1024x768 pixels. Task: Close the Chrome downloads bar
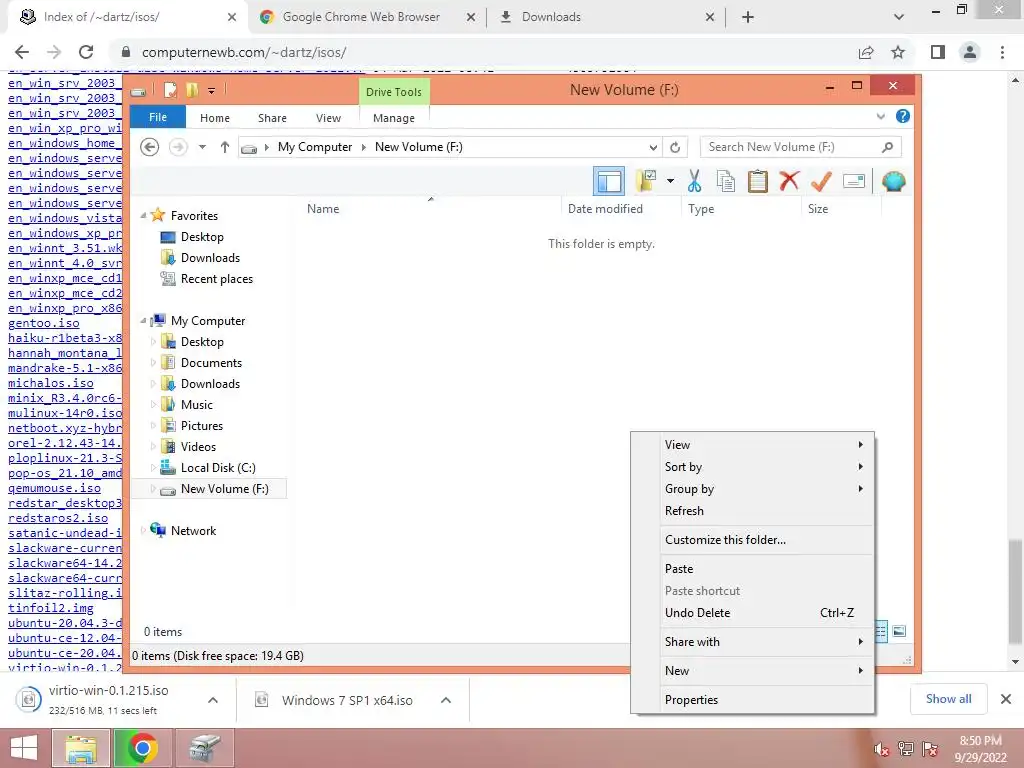[1006, 699]
